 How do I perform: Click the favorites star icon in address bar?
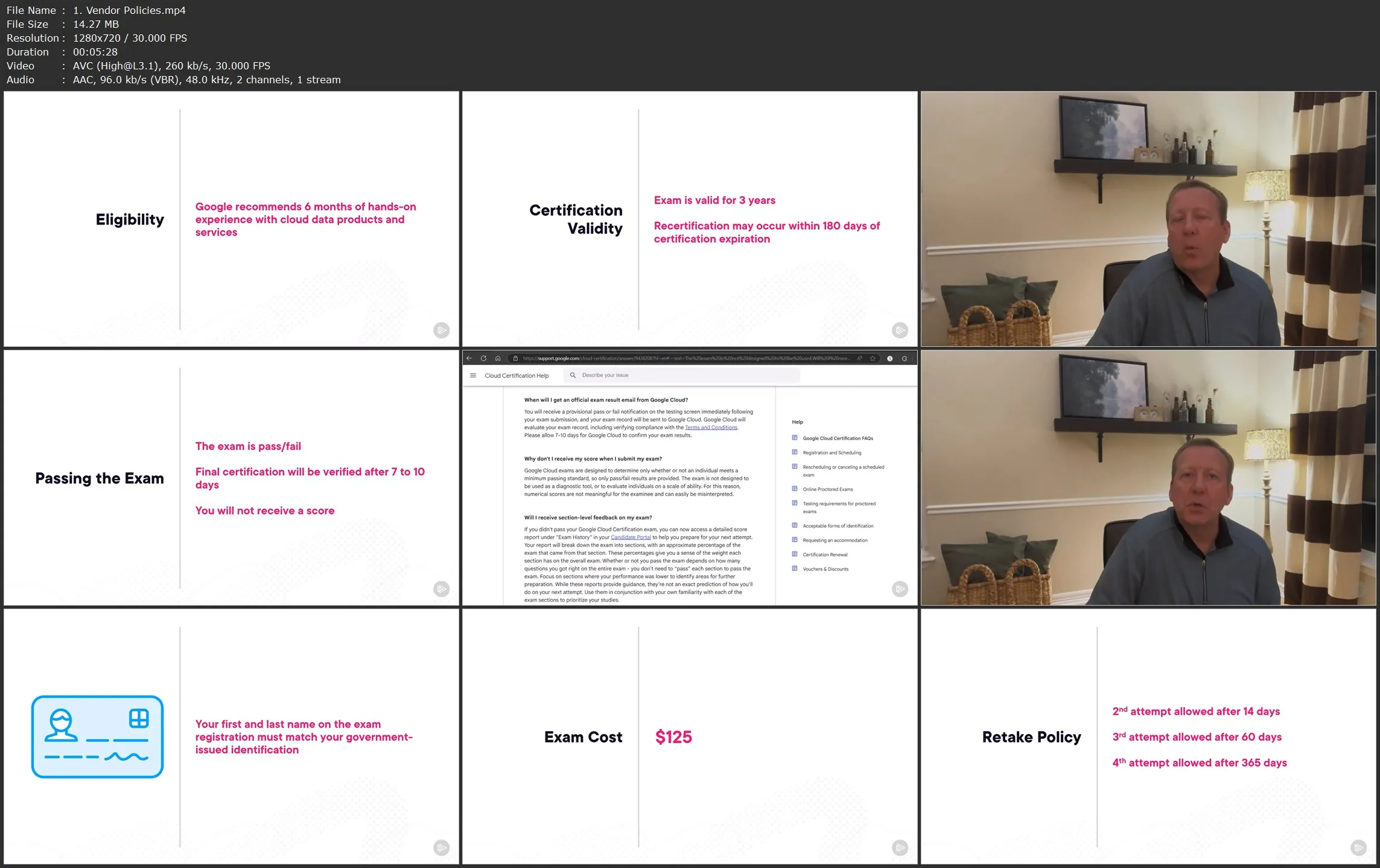873,358
